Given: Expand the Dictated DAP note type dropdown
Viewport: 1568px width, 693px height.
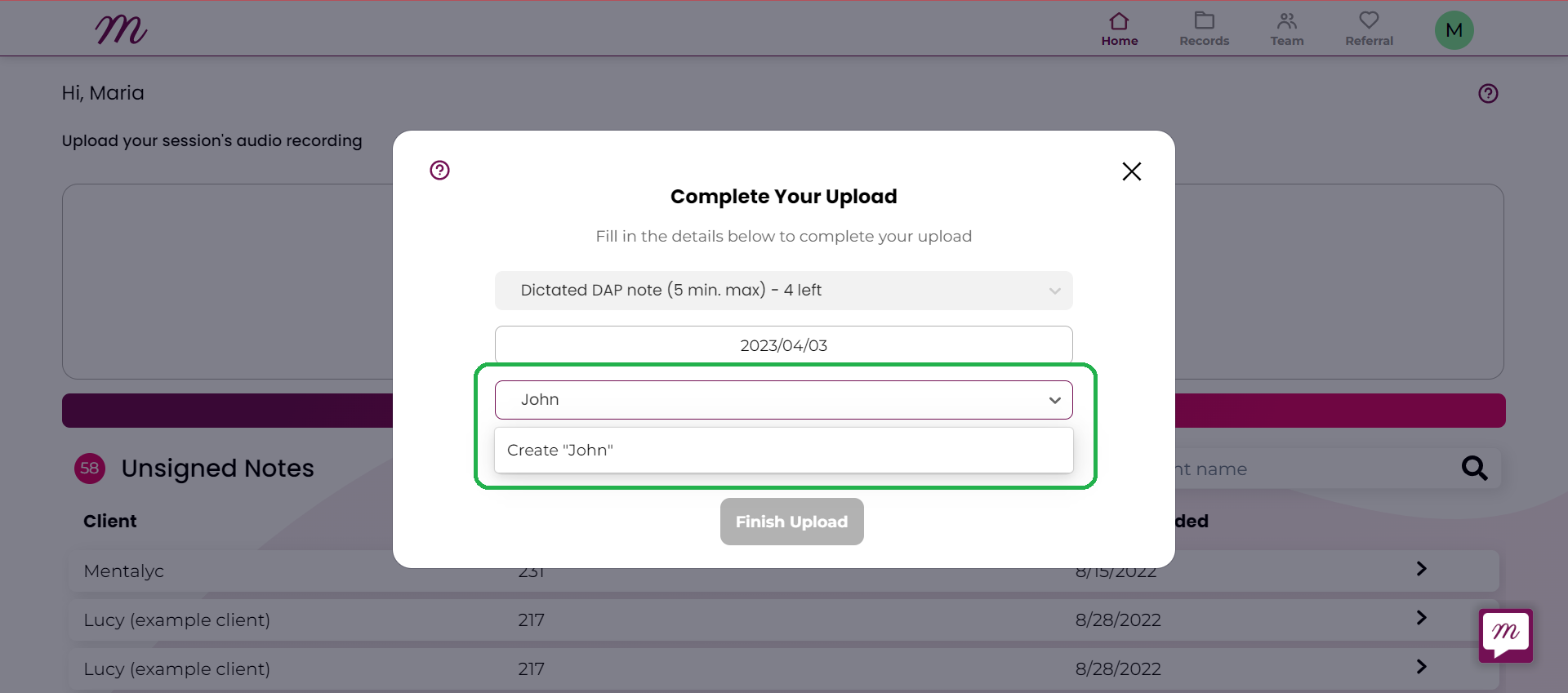Looking at the screenshot, I should coord(783,291).
